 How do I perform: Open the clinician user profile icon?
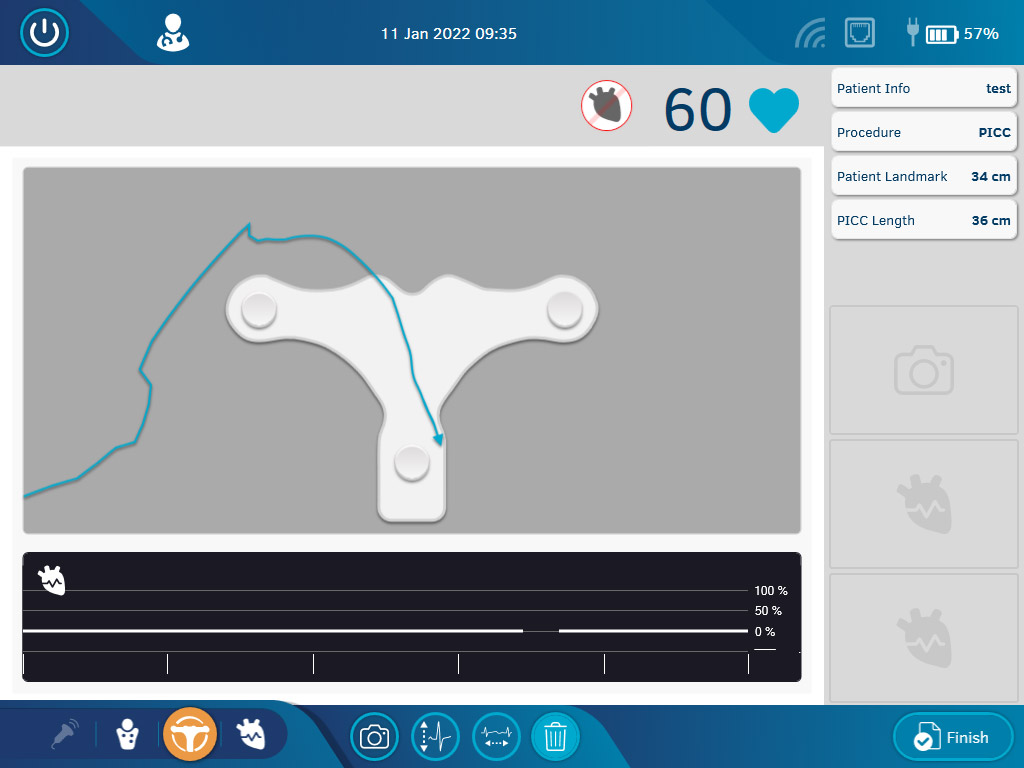tap(172, 33)
